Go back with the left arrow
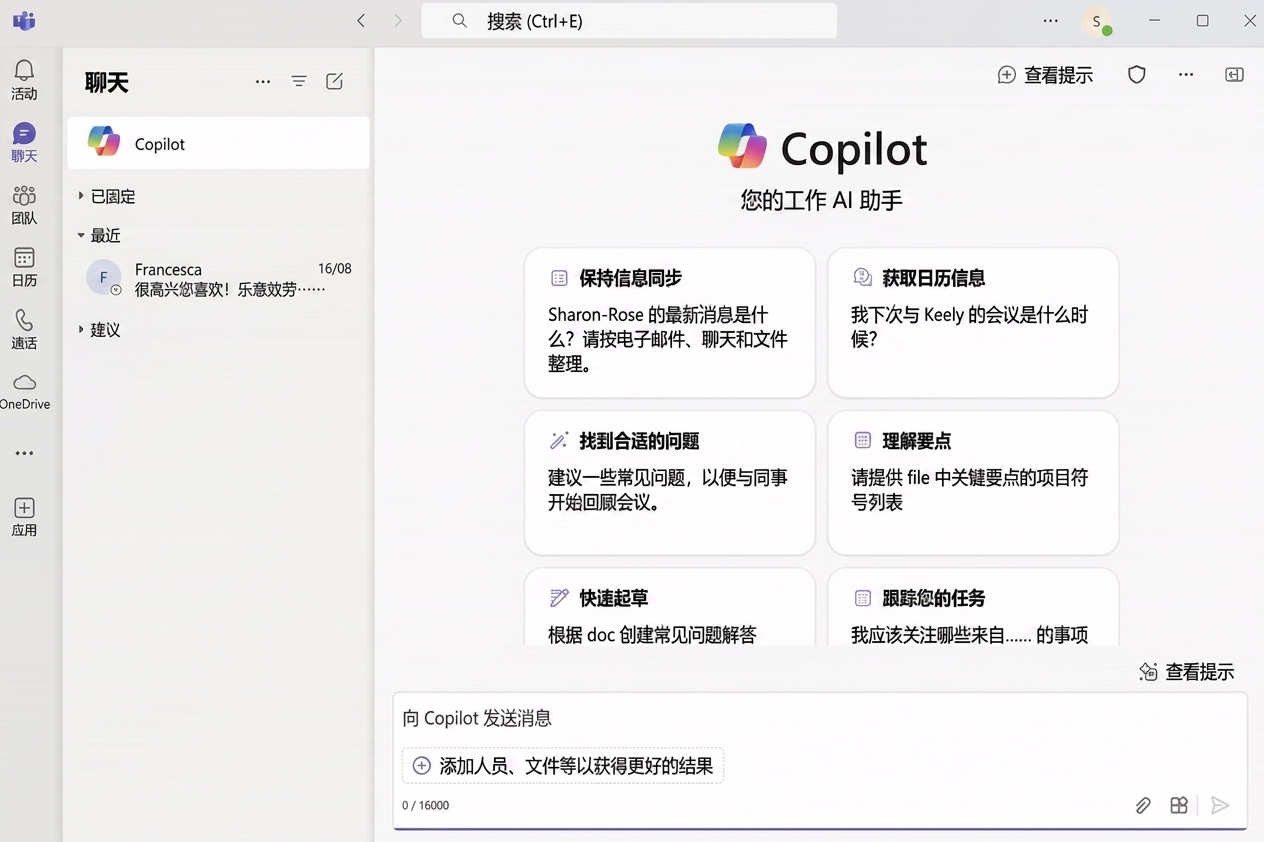The width and height of the screenshot is (1264, 842). click(361, 21)
